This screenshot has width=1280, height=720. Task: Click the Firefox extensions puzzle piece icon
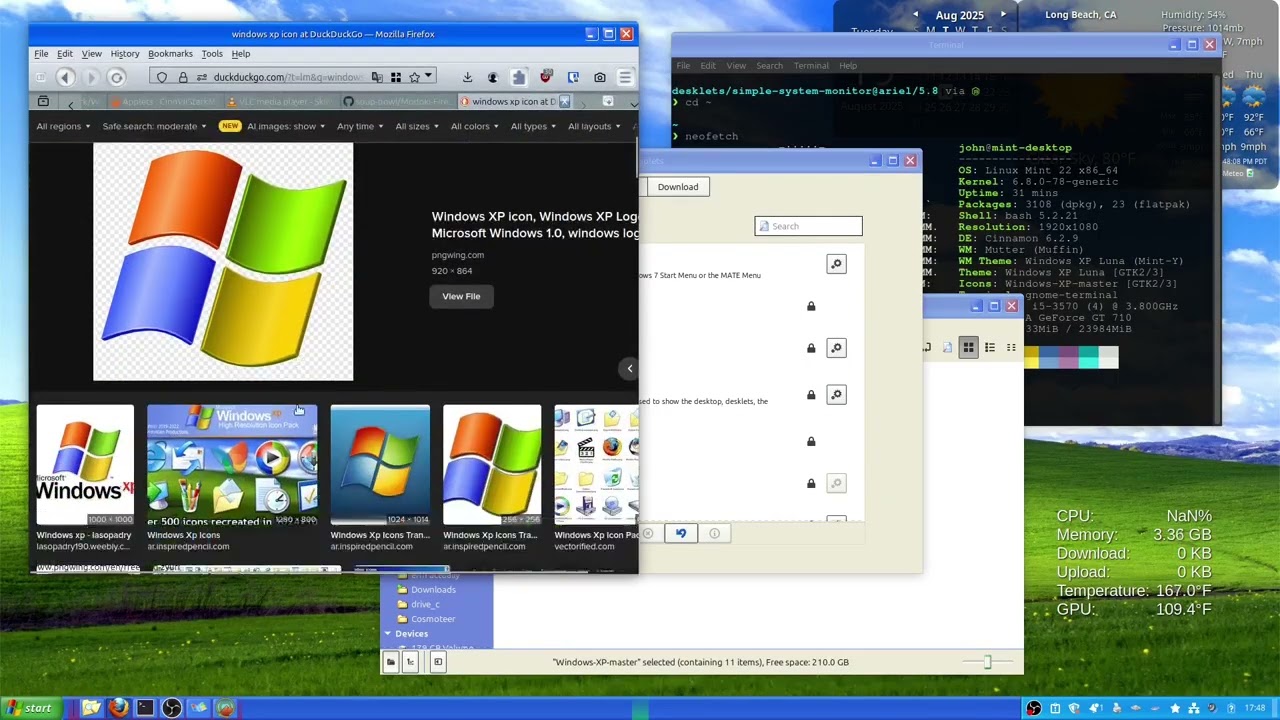(x=518, y=77)
